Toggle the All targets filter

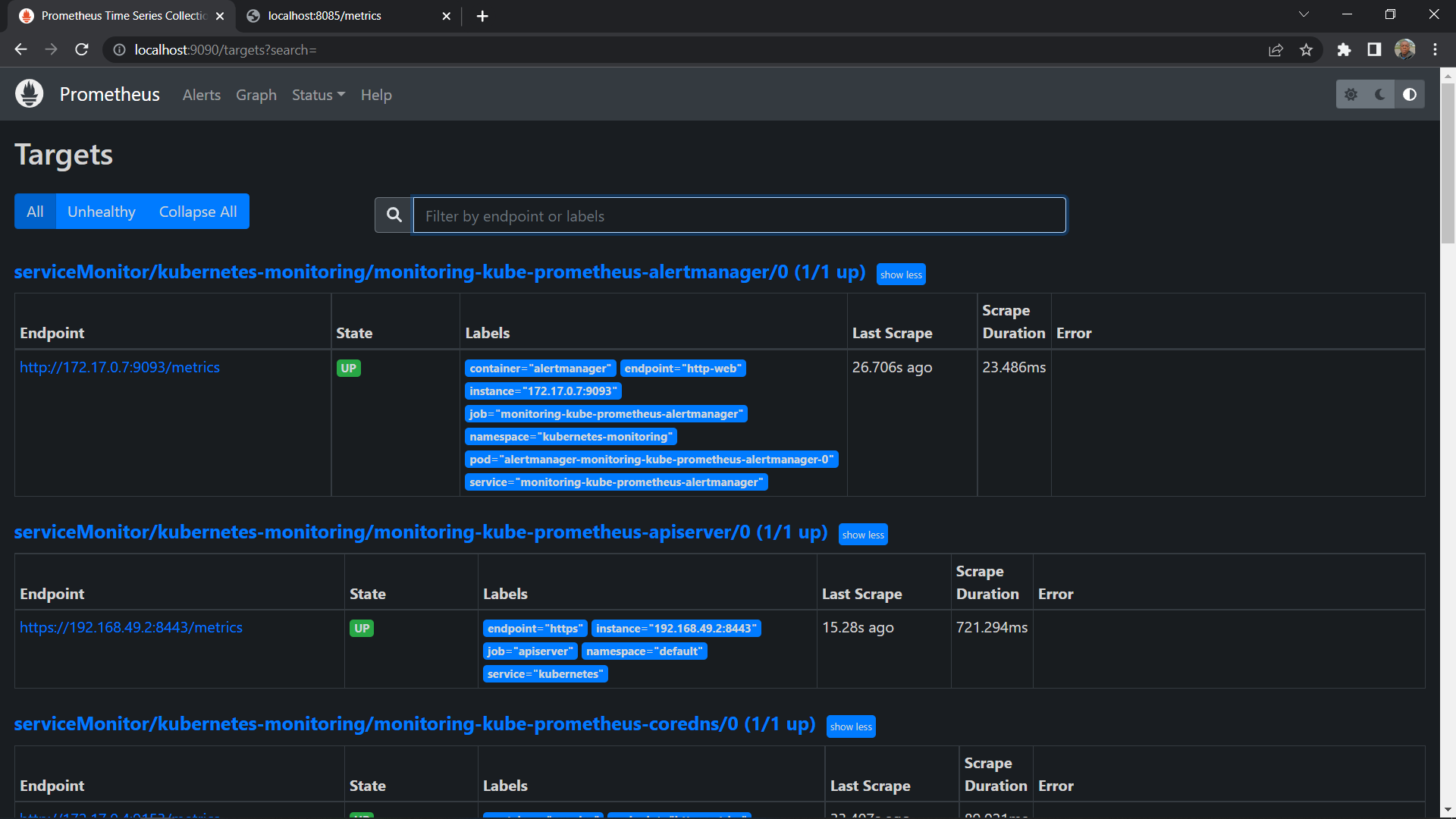click(x=35, y=212)
